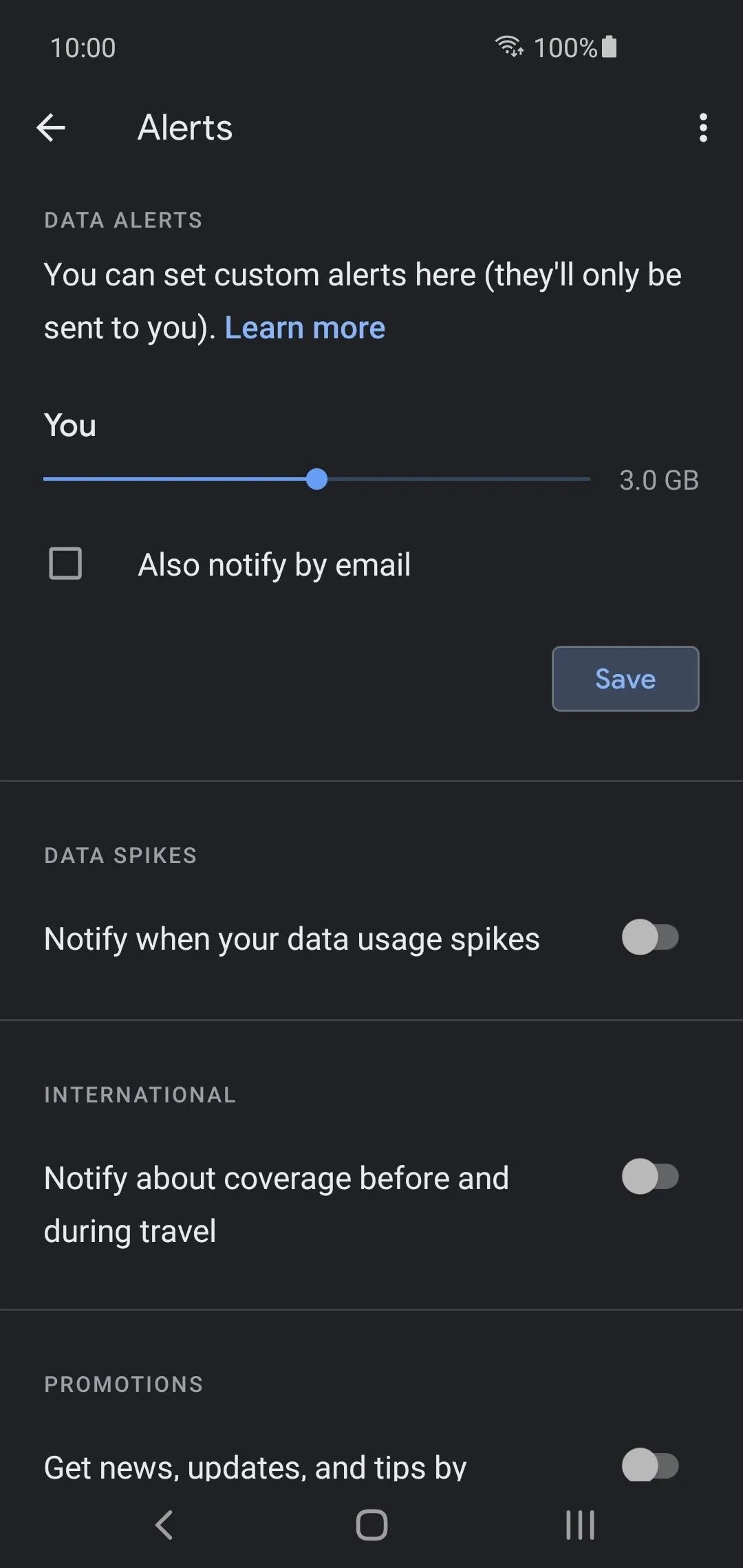743x1568 pixels.
Task: Tap the back arrow beside Alerts
Action: (x=51, y=128)
